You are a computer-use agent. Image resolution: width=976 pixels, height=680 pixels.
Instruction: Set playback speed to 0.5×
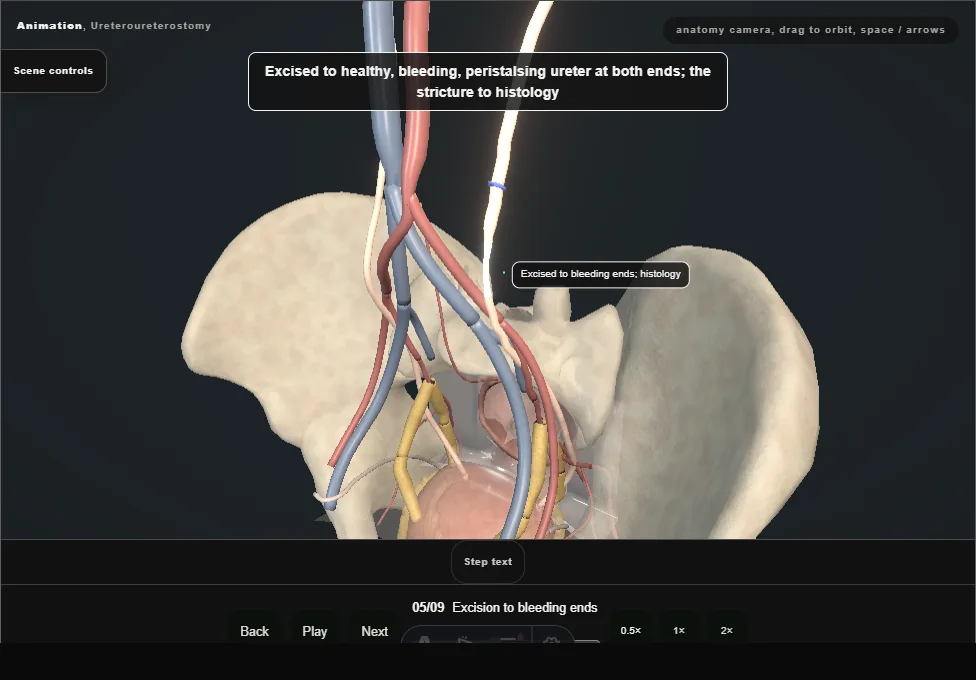click(631, 630)
